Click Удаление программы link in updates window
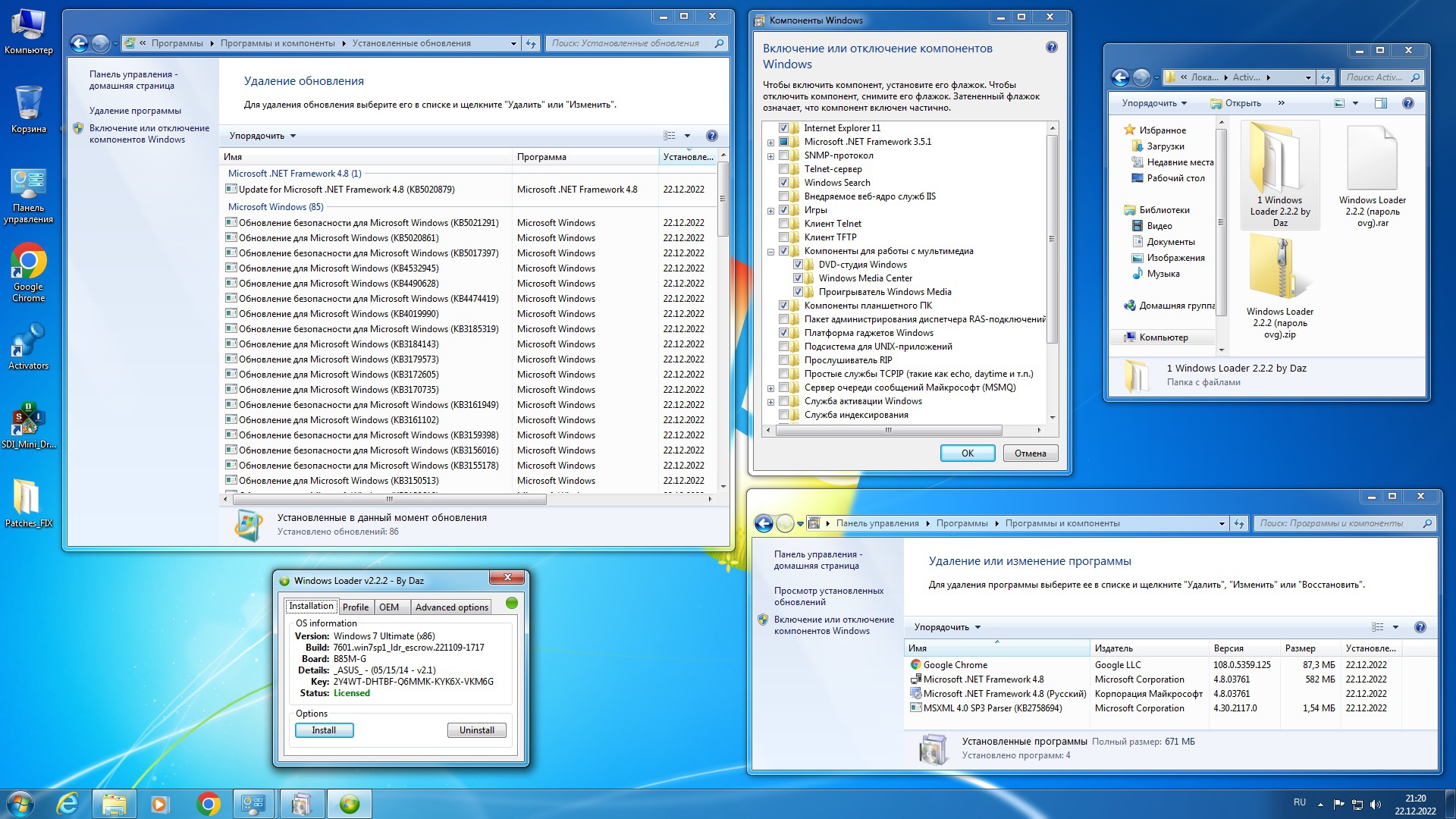Viewport: 1456px width, 819px height. (x=135, y=111)
